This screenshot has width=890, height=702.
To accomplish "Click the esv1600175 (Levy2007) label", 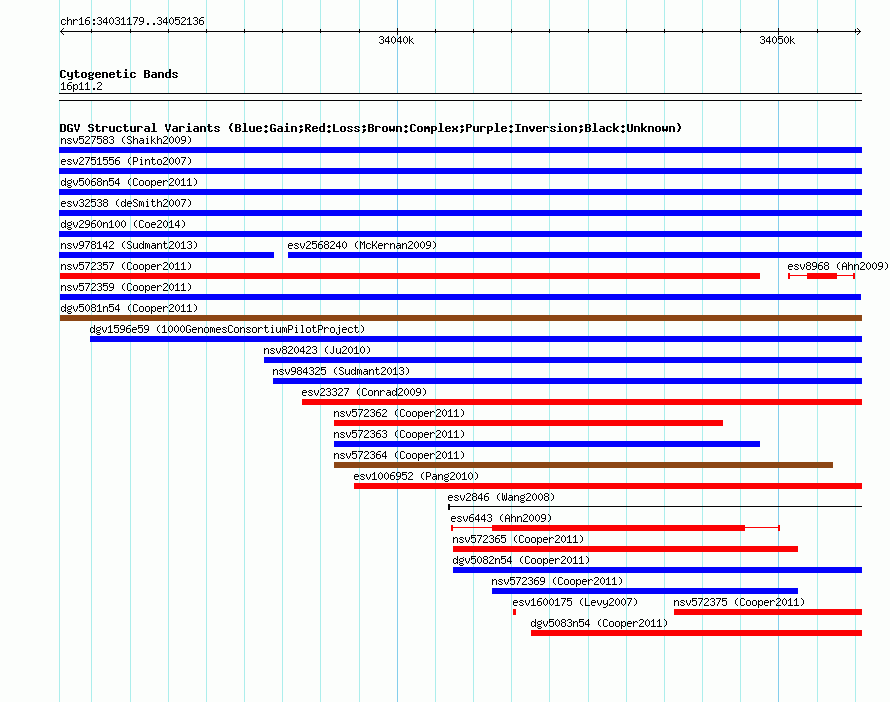I will 575,602.
